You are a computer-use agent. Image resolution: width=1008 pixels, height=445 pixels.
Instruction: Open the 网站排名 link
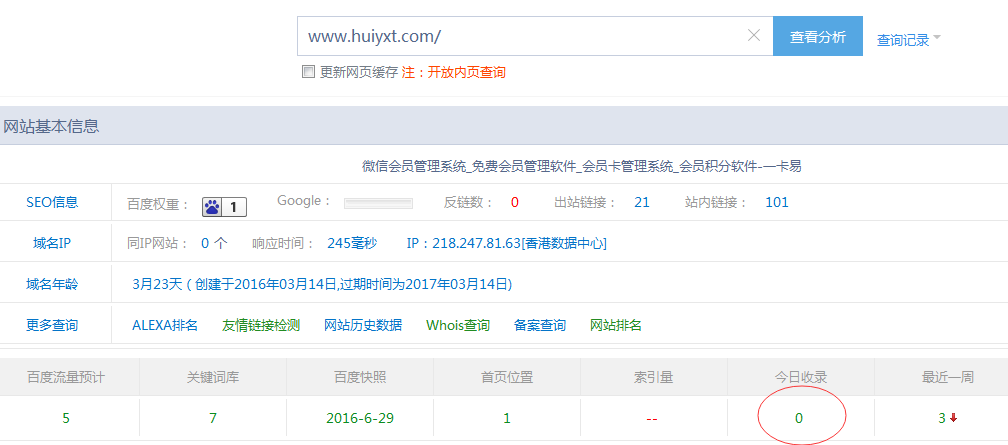(616, 325)
